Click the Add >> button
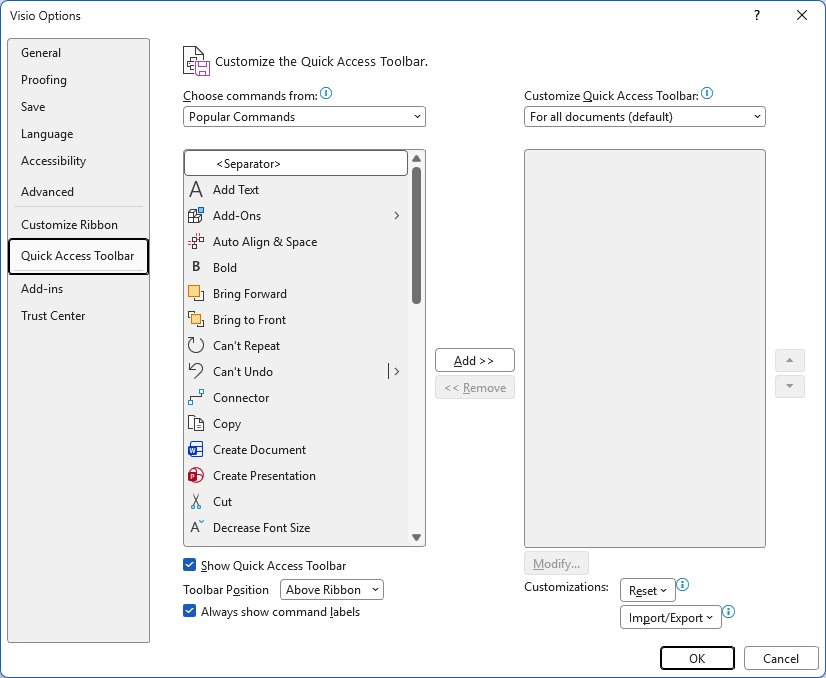826x678 pixels. pyautogui.click(x=475, y=360)
